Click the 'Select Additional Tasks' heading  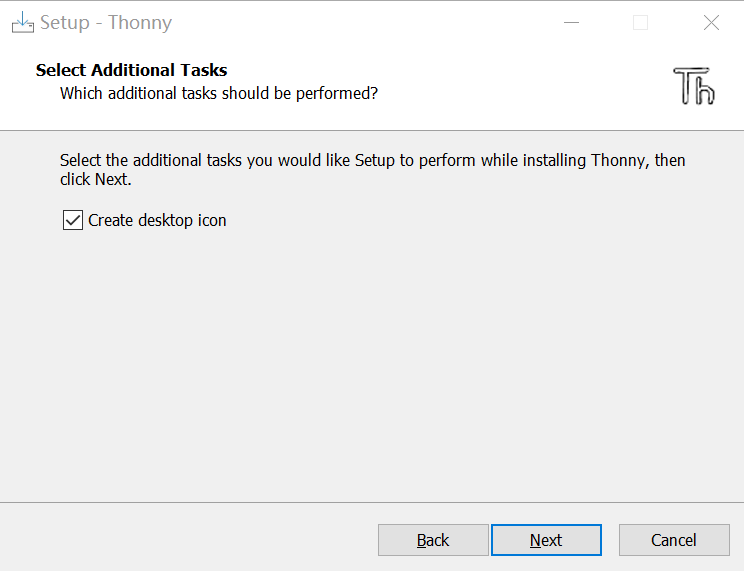(x=131, y=70)
